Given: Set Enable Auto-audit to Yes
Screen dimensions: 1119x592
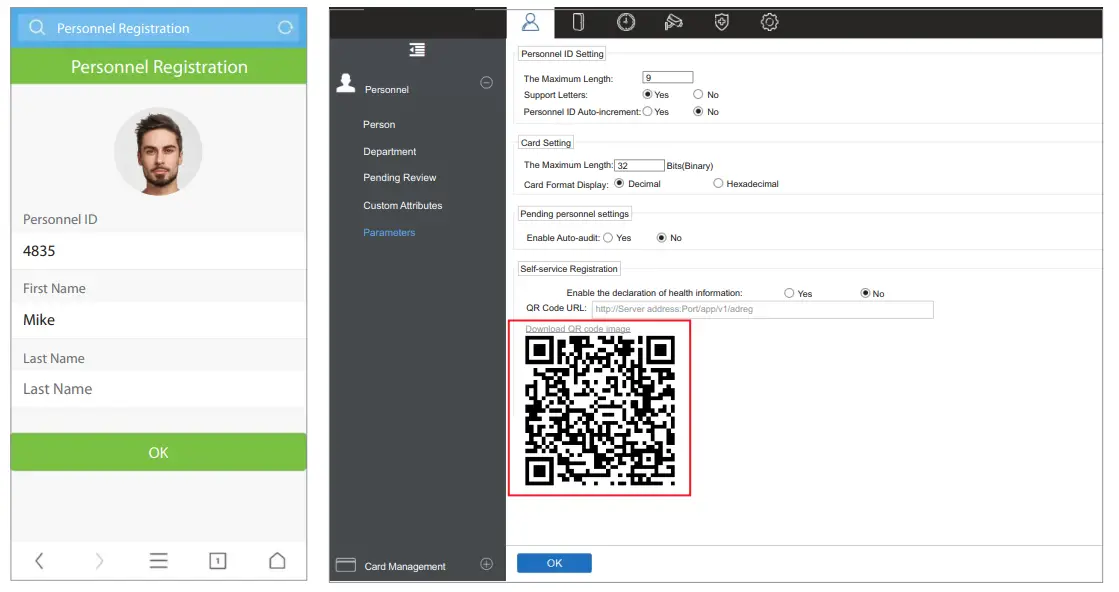Looking at the screenshot, I should click(608, 238).
